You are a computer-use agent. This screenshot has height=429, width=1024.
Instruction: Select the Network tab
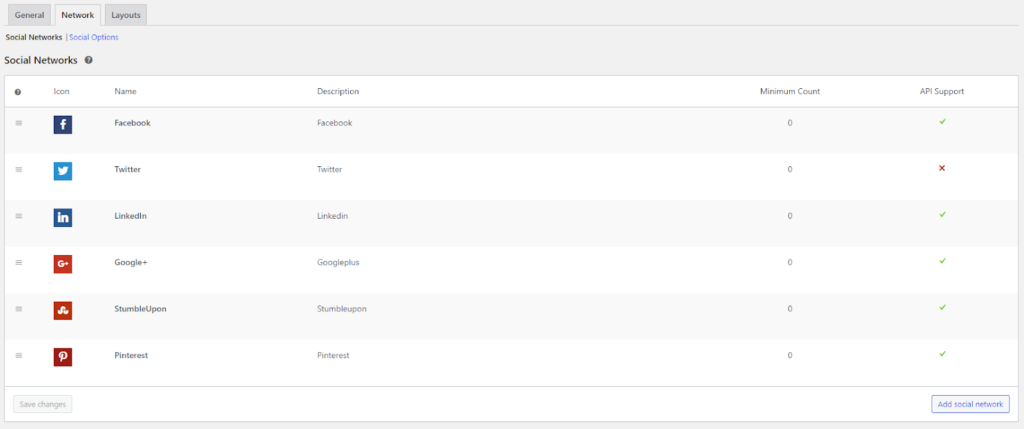pos(78,15)
